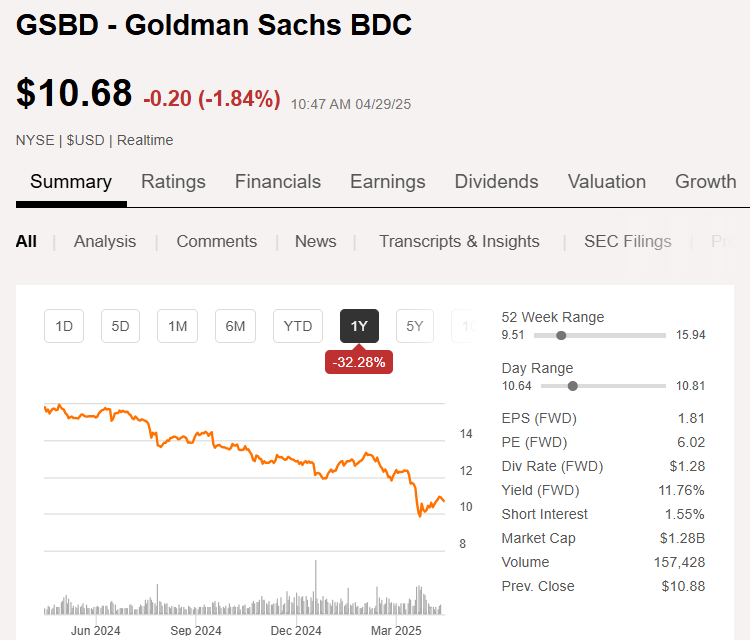Choose the YTD chart range
This screenshot has height=640, width=750.
coord(298,326)
